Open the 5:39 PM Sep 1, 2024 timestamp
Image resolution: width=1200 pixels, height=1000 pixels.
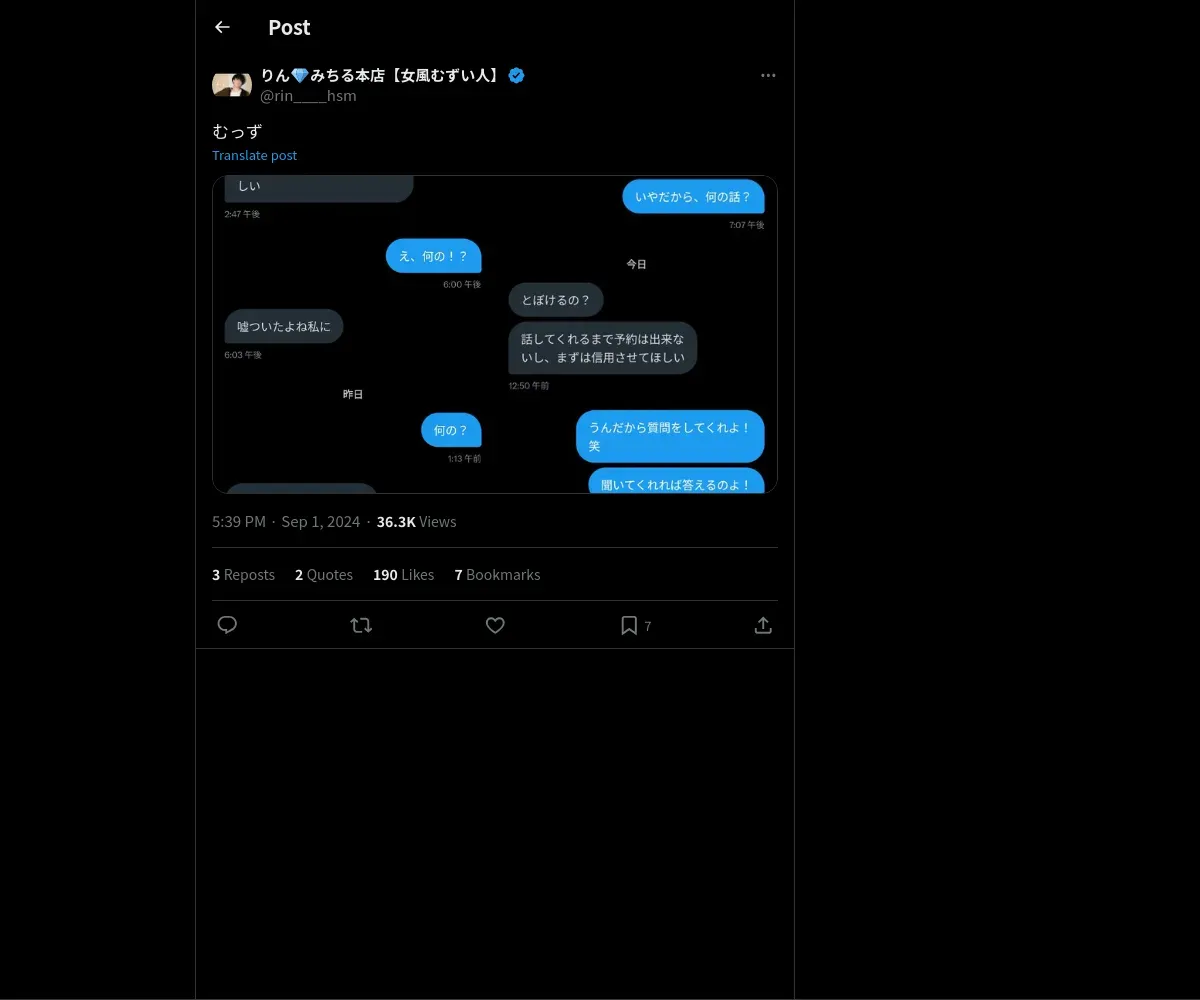(286, 522)
